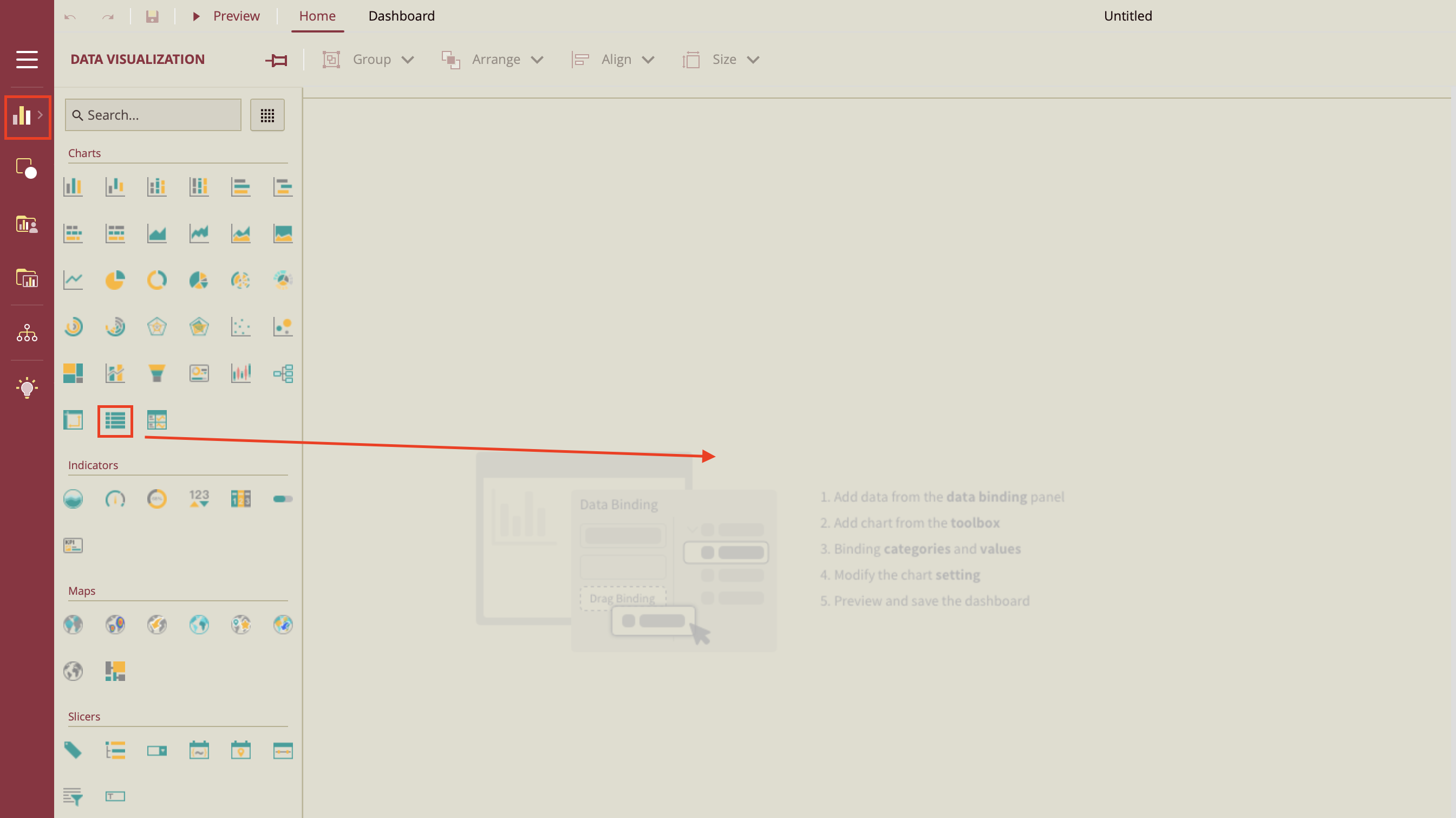
Task: Open the lightbulb panel in sidebar
Action: 27,388
